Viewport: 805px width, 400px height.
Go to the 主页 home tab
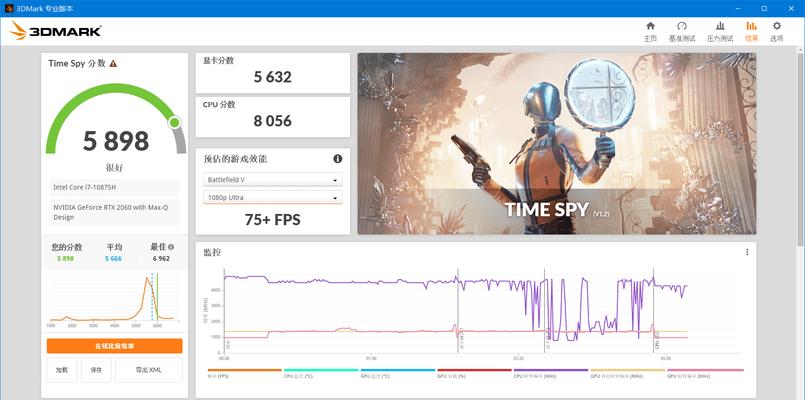pyautogui.click(x=650, y=32)
